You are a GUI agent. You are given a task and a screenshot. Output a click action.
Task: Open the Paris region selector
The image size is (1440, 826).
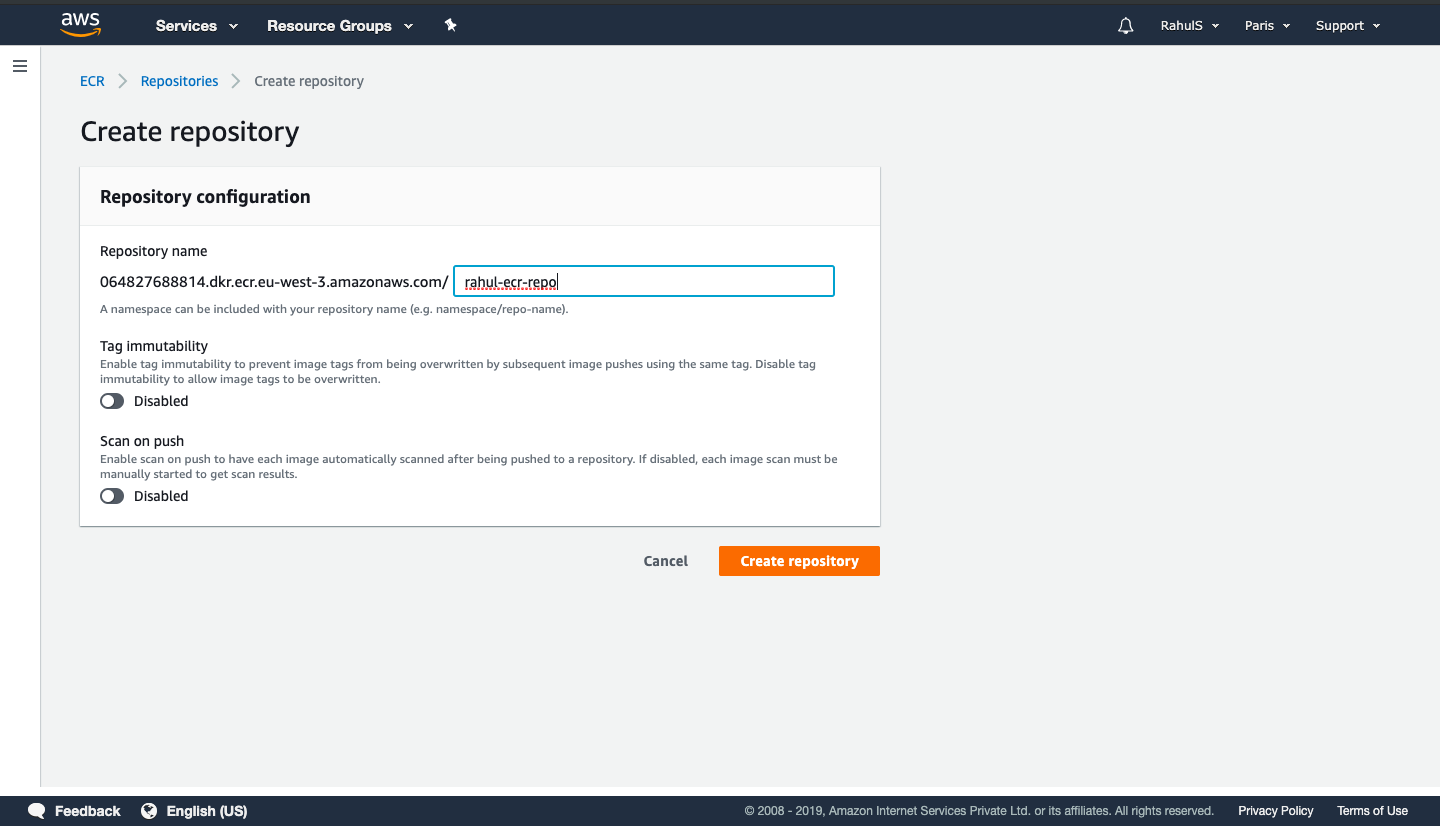(1267, 26)
